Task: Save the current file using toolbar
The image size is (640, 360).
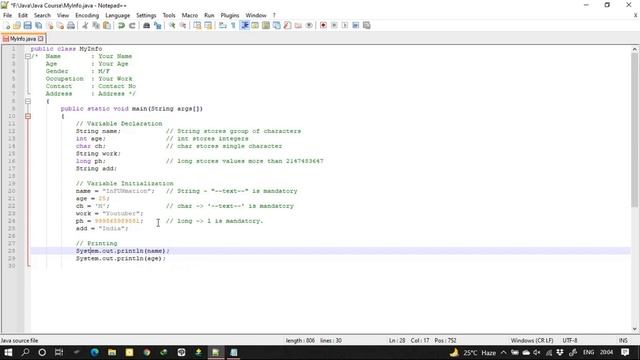Action: click(x=27, y=25)
